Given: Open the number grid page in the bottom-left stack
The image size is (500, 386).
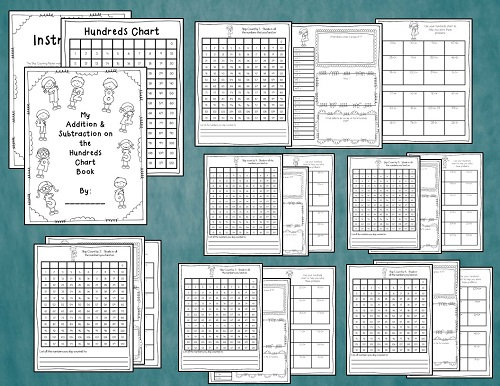Looking at the screenshot, I should [x=84, y=308].
